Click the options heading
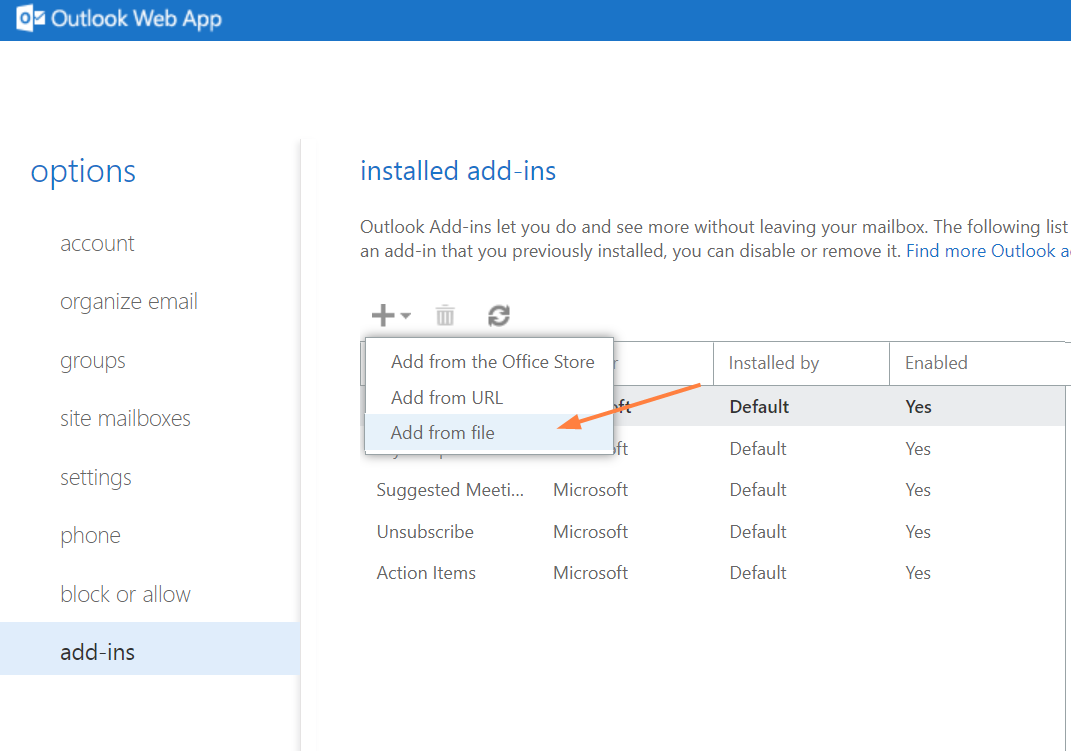Viewport: 1071px width, 751px height. (83, 171)
